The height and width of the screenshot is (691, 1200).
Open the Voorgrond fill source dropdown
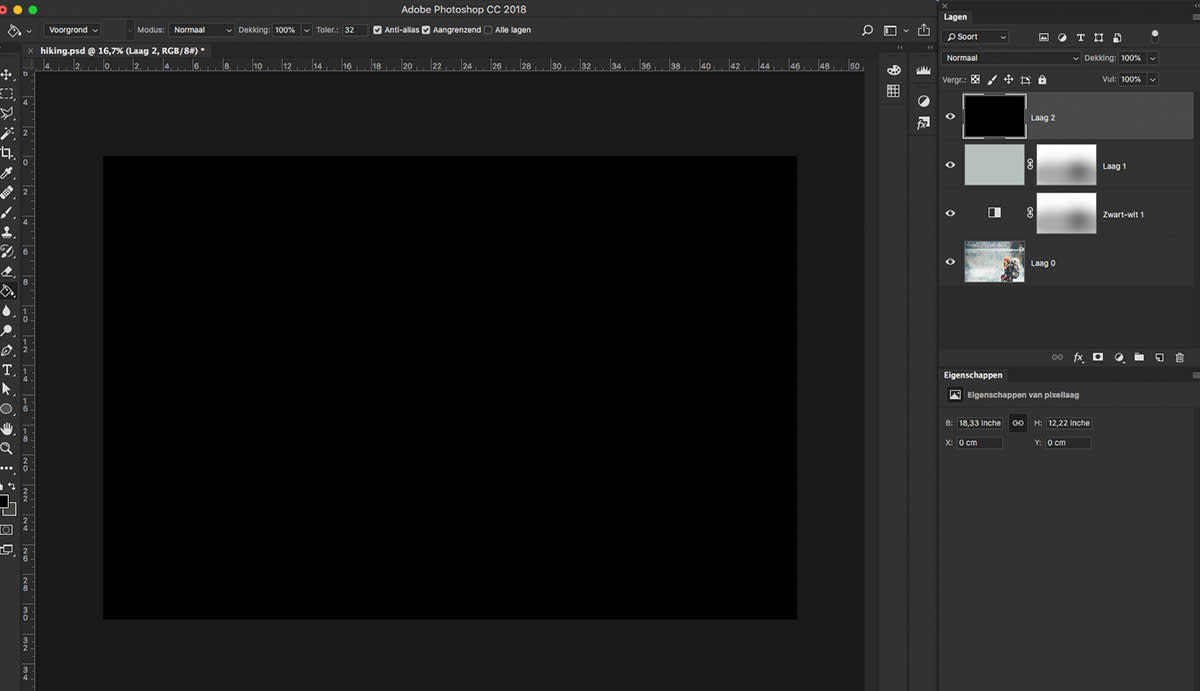tap(73, 30)
